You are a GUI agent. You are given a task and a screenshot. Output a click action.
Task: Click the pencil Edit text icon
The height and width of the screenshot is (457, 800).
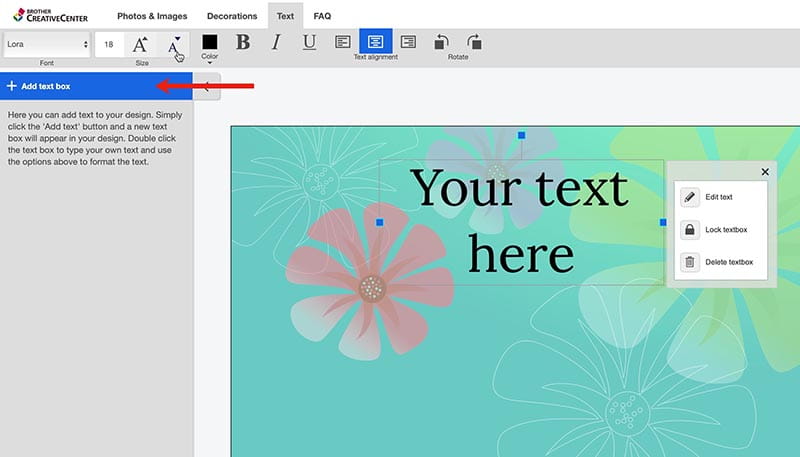click(690, 198)
